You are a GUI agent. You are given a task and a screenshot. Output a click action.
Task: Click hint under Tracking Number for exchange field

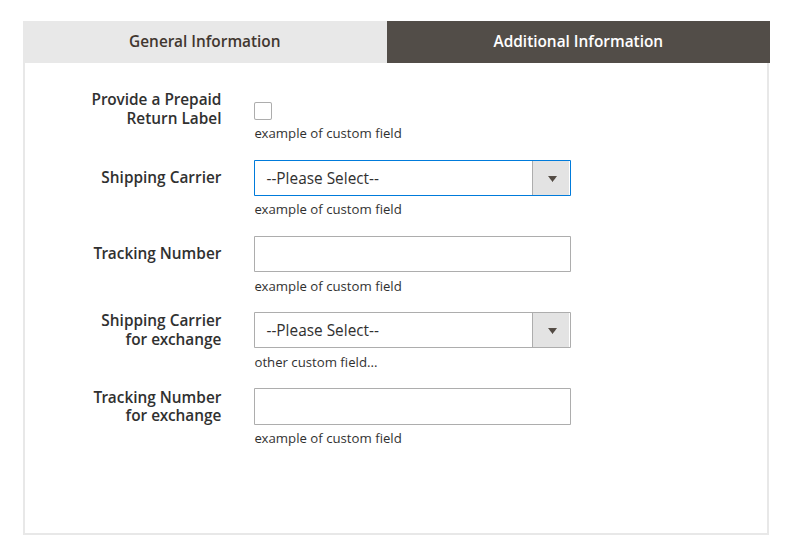(328, 439)
